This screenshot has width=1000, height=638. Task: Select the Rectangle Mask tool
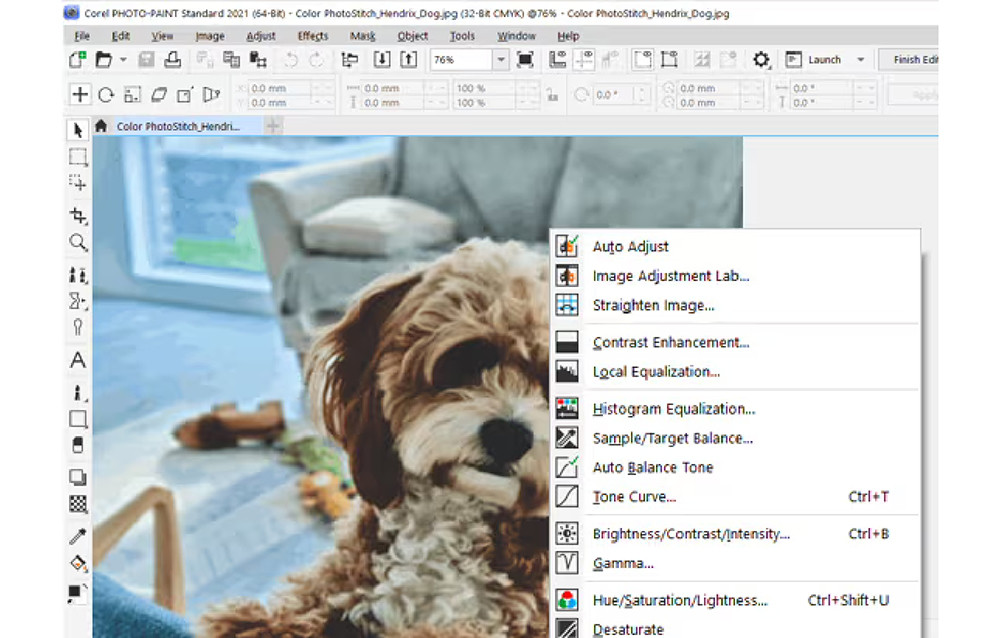pyautogui.click(x=77, y=156)
